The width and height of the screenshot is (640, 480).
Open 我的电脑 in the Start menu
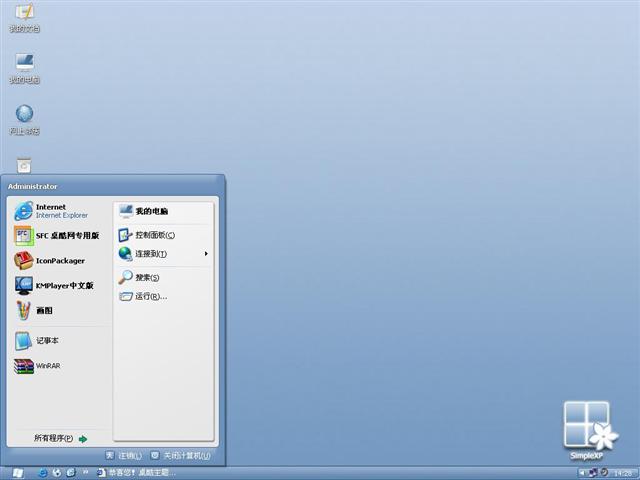163,211
